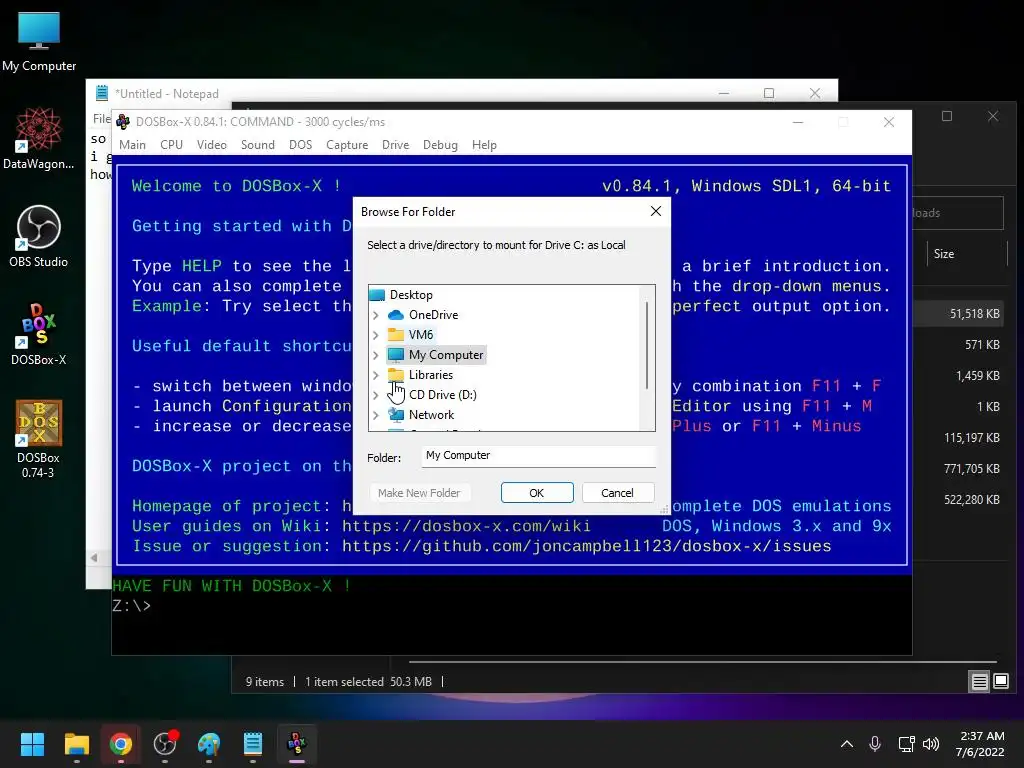Select My Computer in the folder tree
Image resolution: width=1024 pixels, height=768 pixels.
pyautogui.click(x=446, y=355)
